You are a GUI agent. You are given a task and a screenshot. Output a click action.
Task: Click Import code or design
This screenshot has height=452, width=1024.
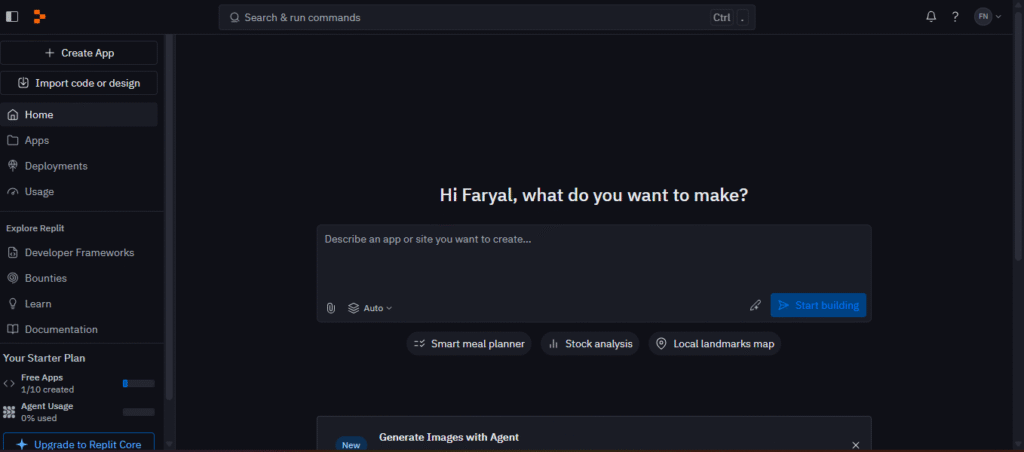(x=79, y=83)
